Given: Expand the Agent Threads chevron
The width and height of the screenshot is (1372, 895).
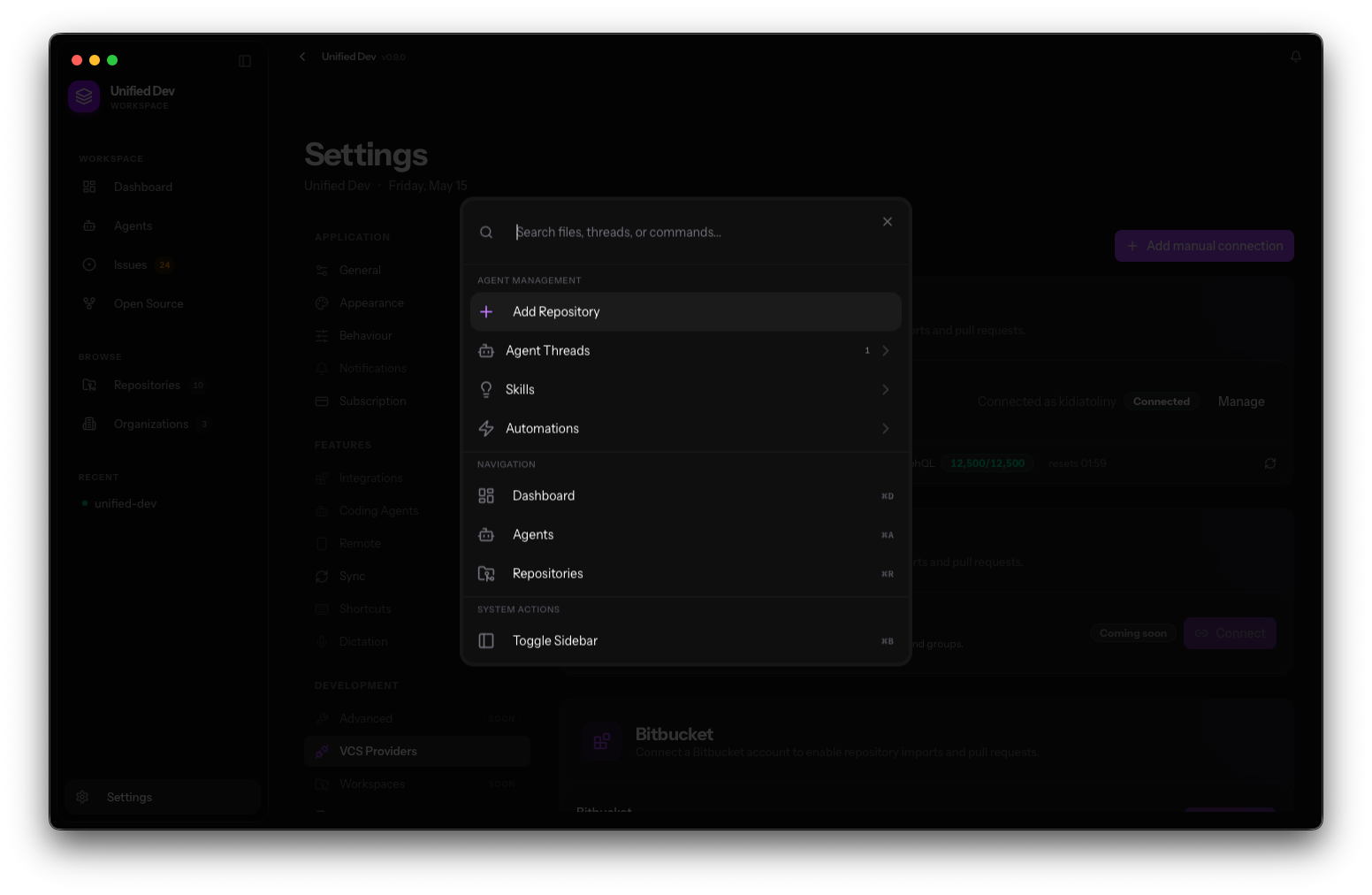Looking at the screenshot, I should [885, 351].
